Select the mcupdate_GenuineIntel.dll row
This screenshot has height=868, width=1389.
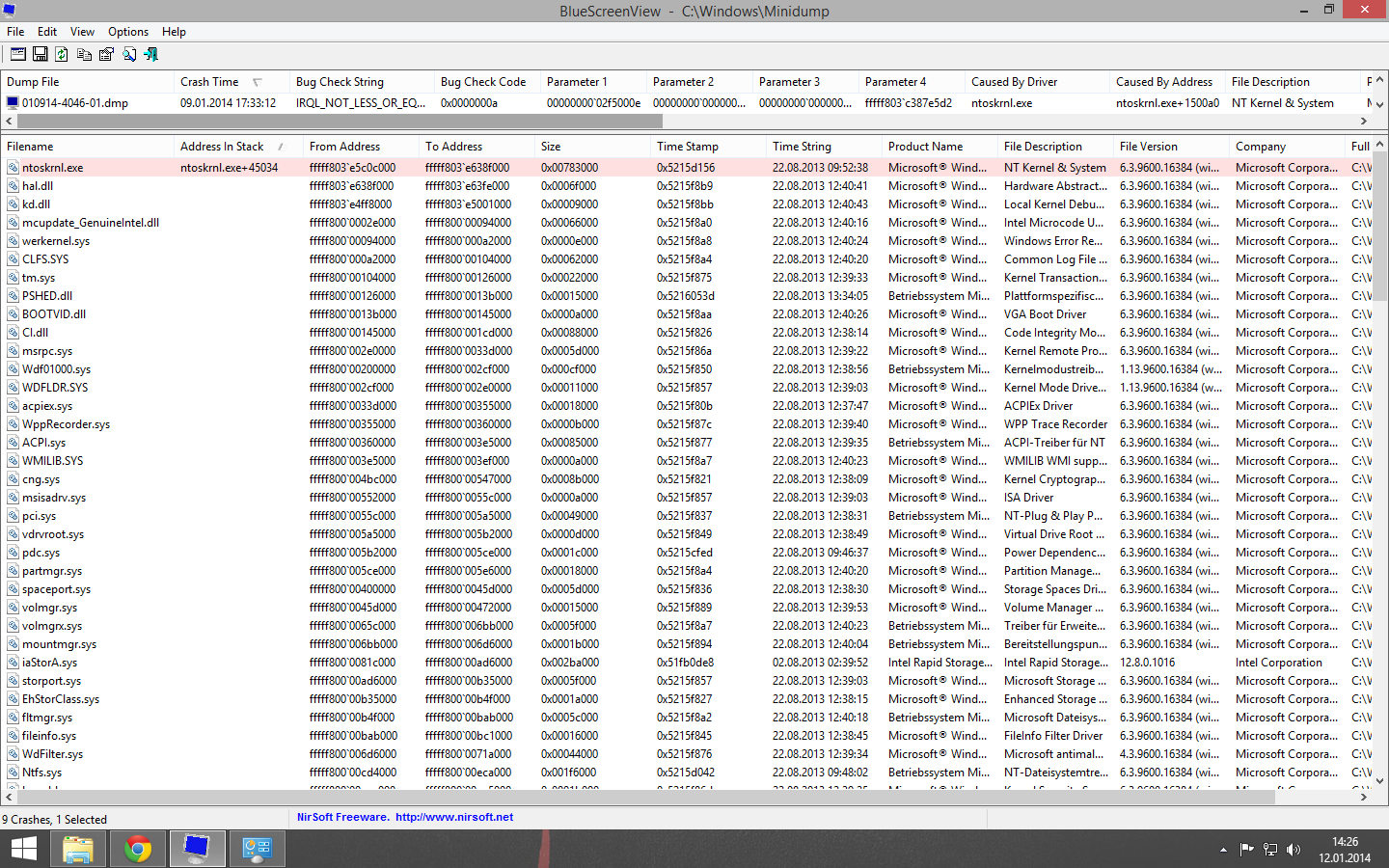[x=687, y=223]
